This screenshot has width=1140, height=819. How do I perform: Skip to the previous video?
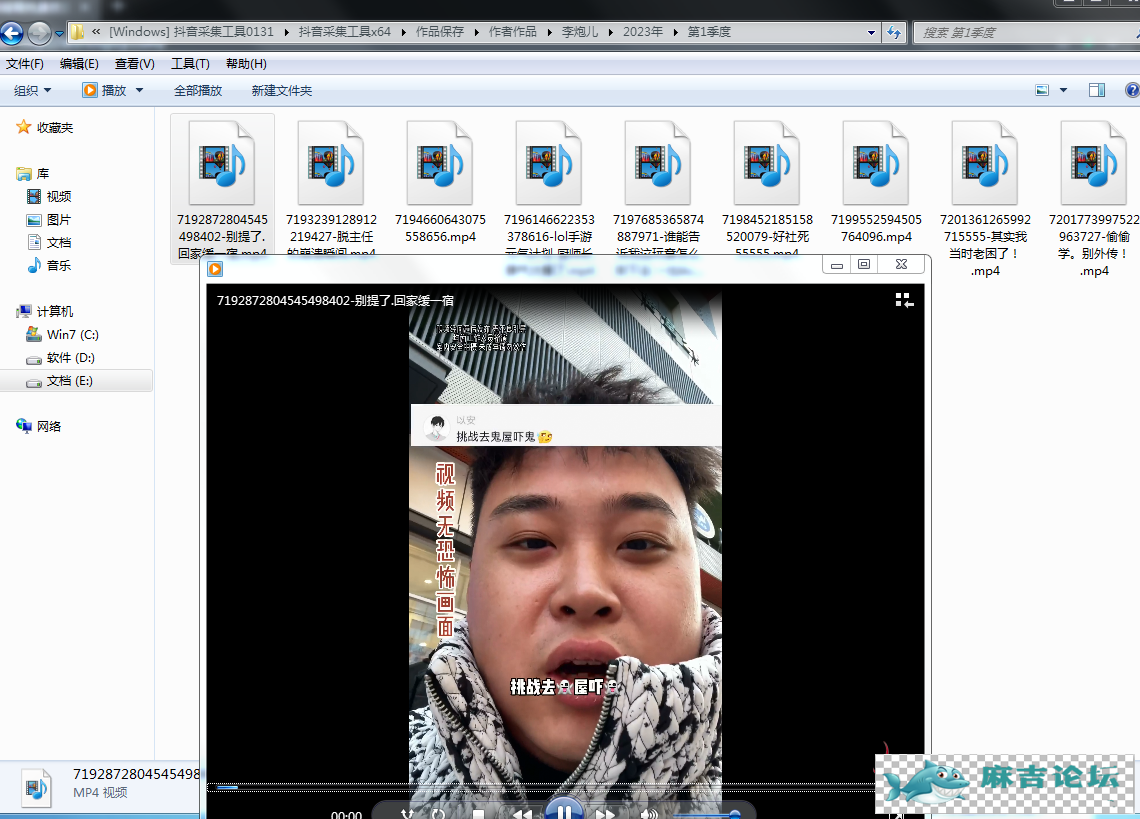pos(522,814)
